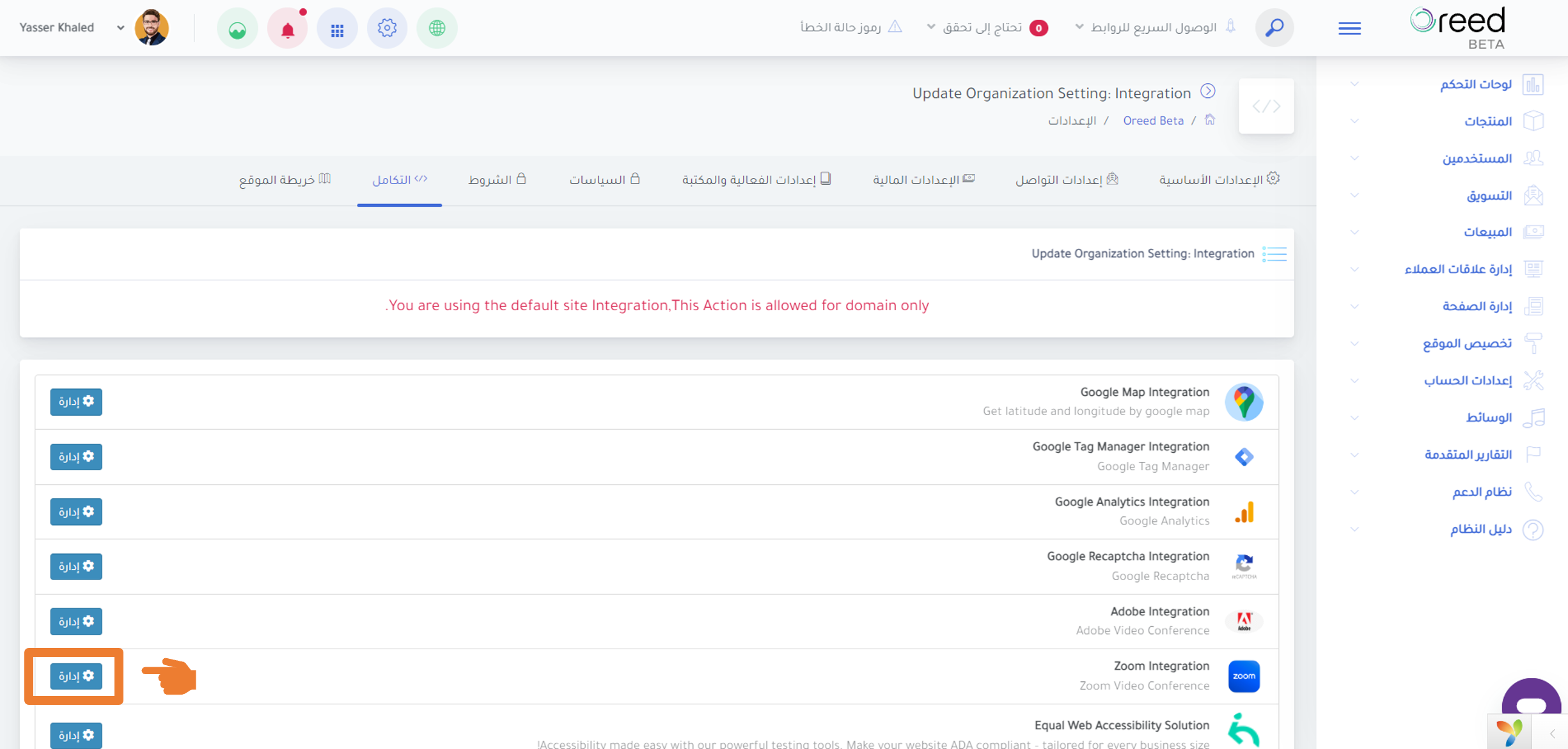Click the Google Recaptcha logo
1568x749 pixels.
click(1244, 566)
